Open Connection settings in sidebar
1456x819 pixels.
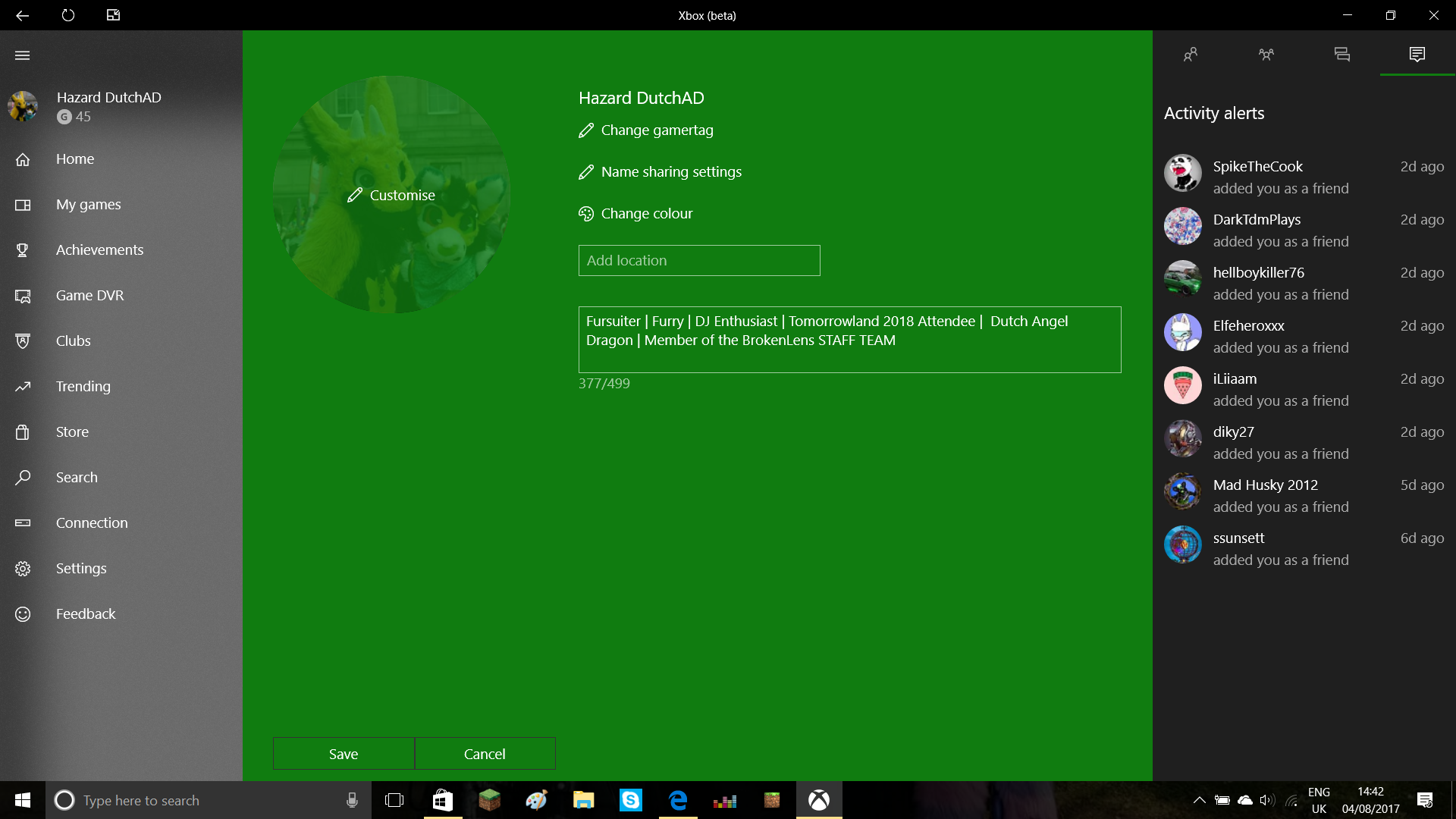tap(121, 523)
